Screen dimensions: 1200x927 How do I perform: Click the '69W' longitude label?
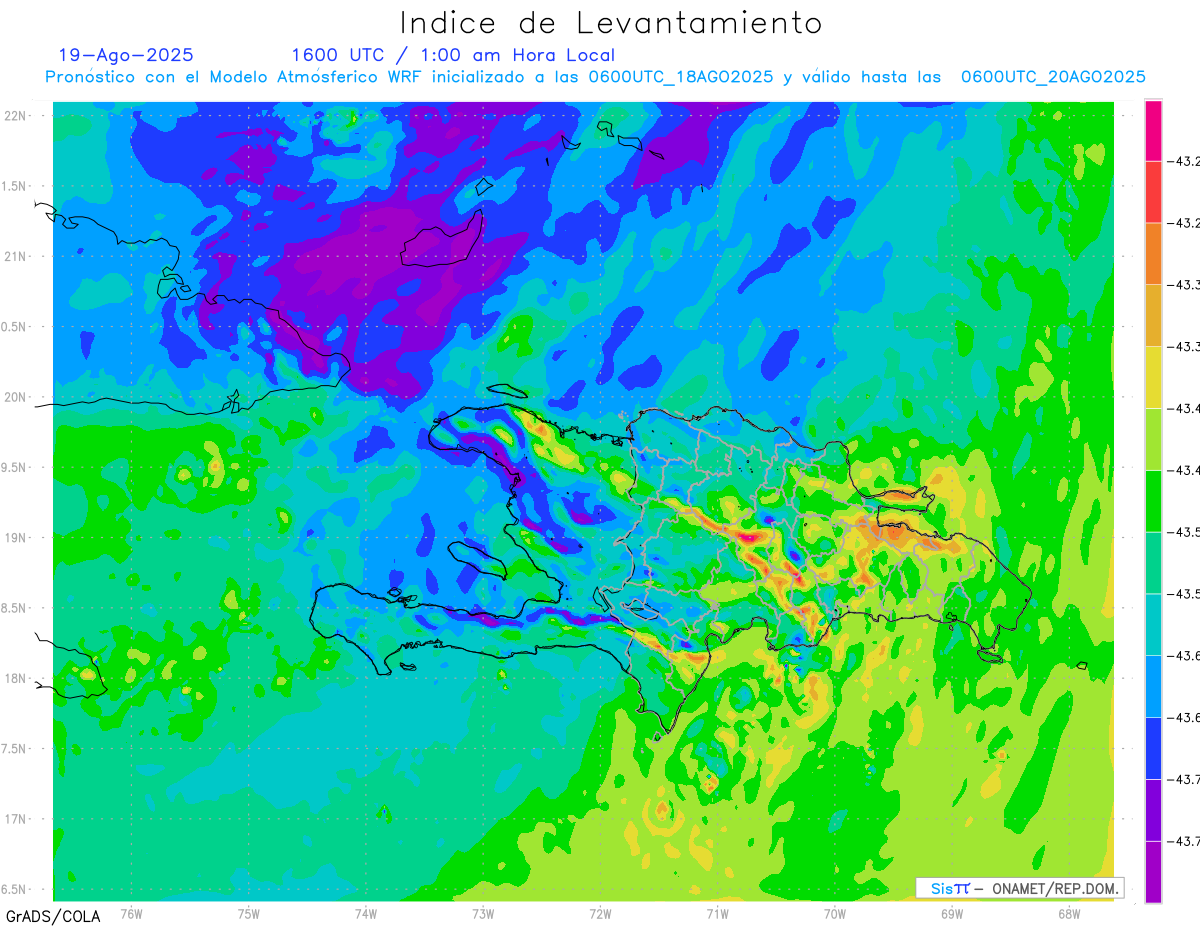(952, 913)
